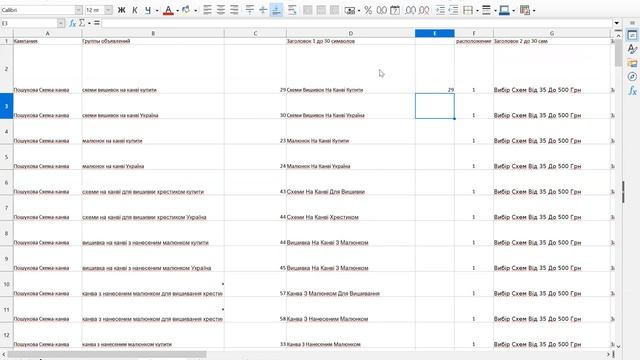Select column A header

pos(47,33)
